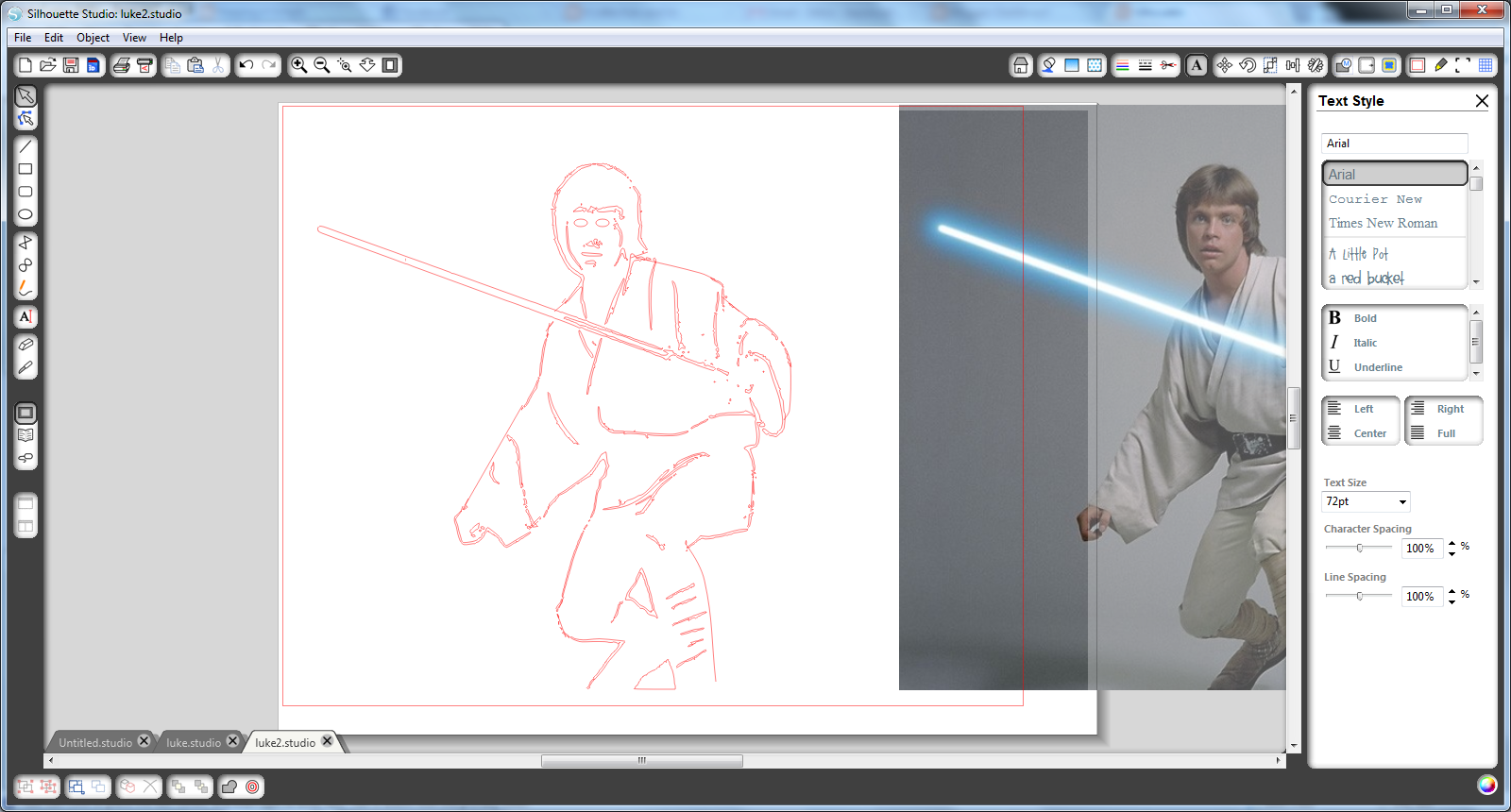Screen dimensions: 1511x812
Task: Select the Ellipse drawing tool
Action: coord(25,214)
